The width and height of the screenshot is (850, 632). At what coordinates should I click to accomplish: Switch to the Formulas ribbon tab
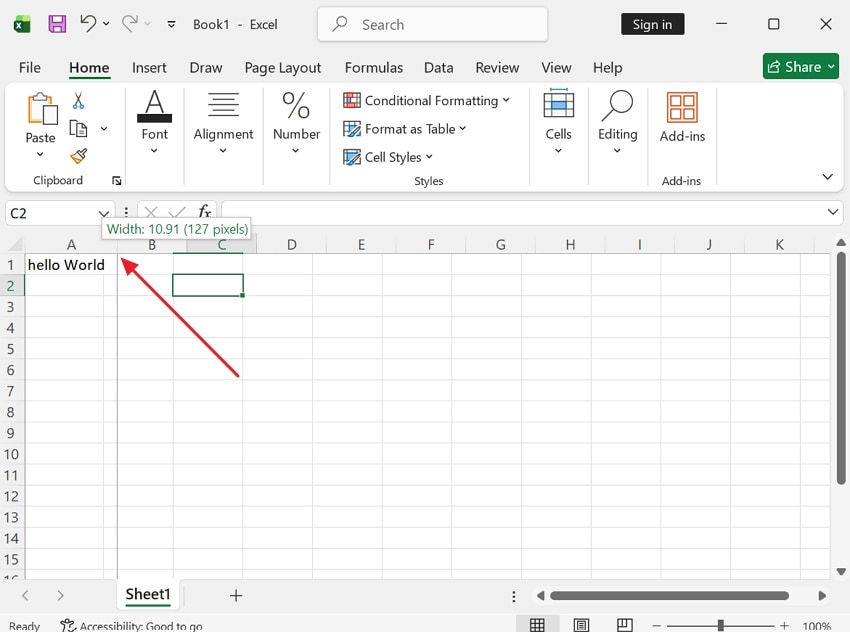tap(373, 67)
